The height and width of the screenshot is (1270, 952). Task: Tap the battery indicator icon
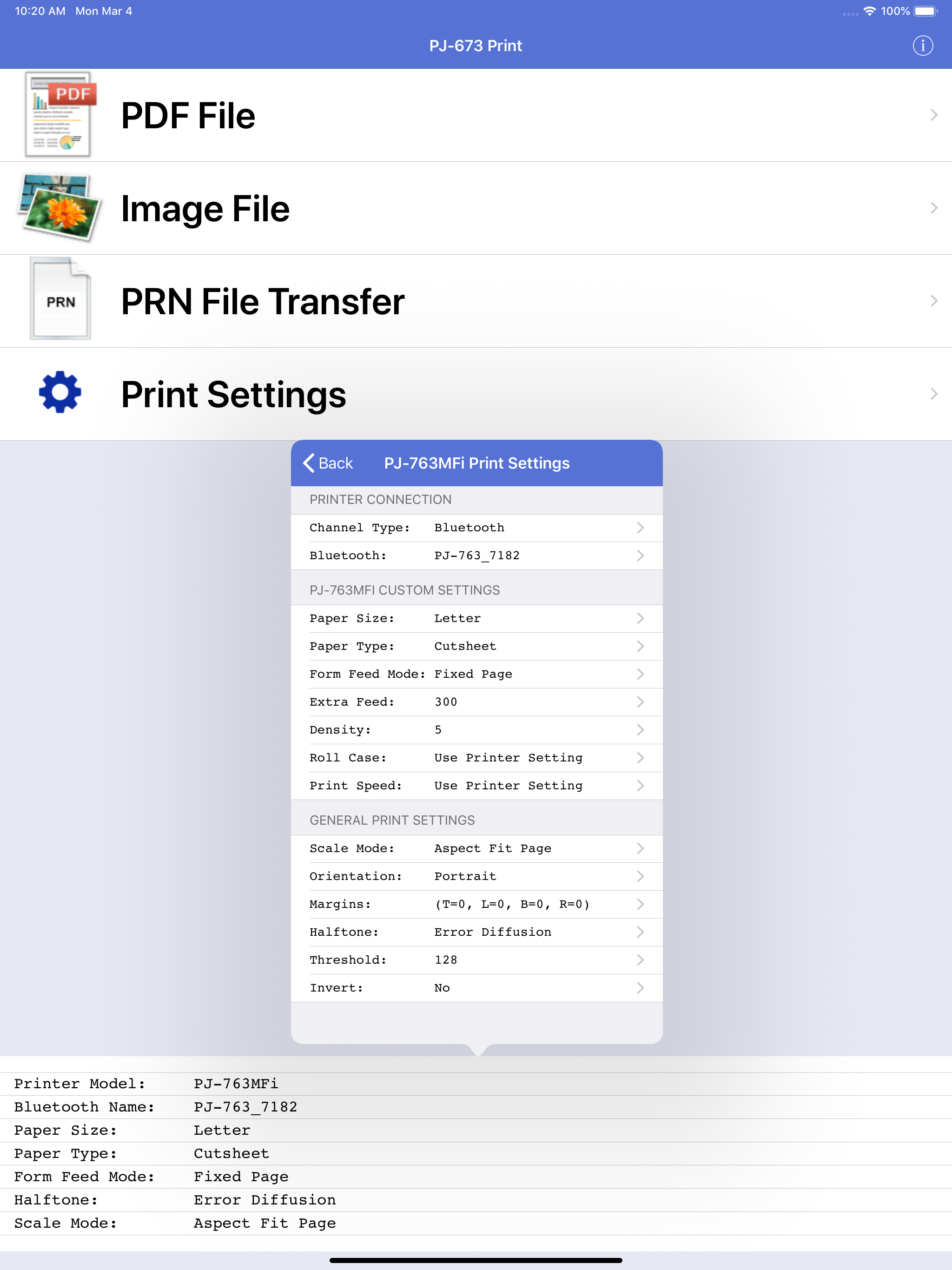[926, 11]
